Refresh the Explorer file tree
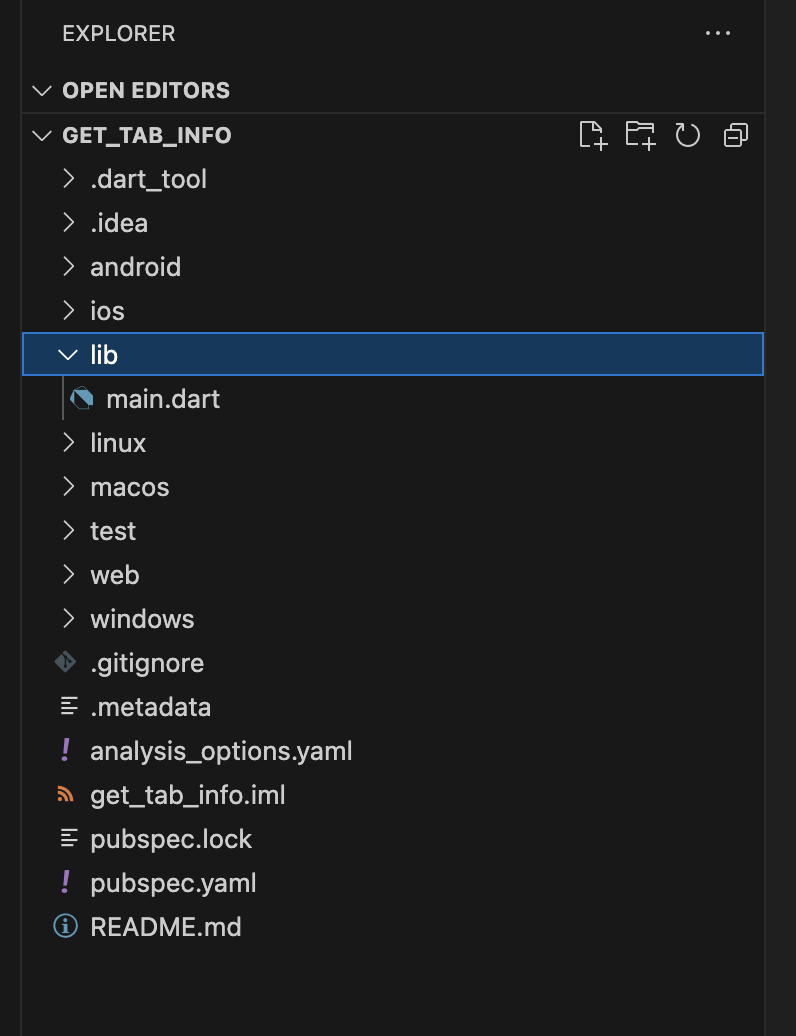 click(688, 135)
